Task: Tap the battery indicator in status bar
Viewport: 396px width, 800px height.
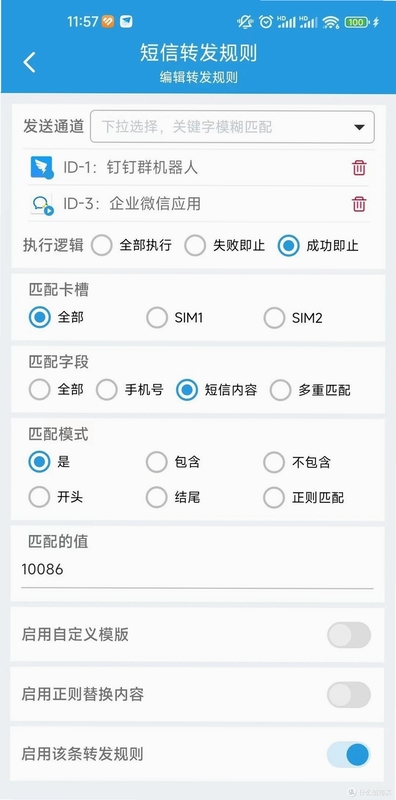Action: point(357,22)
